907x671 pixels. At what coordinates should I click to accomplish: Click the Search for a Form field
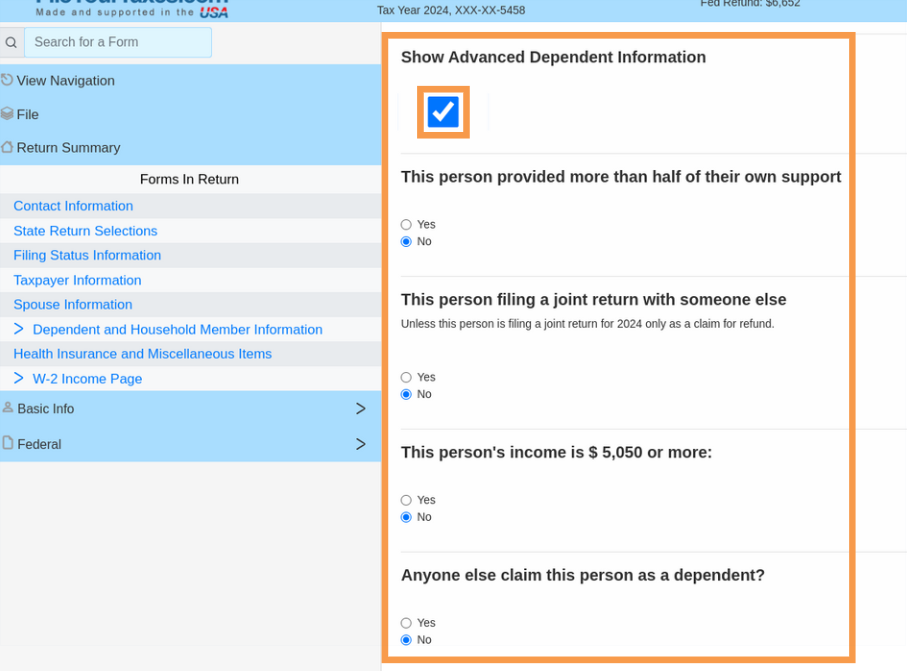[118, 42]
